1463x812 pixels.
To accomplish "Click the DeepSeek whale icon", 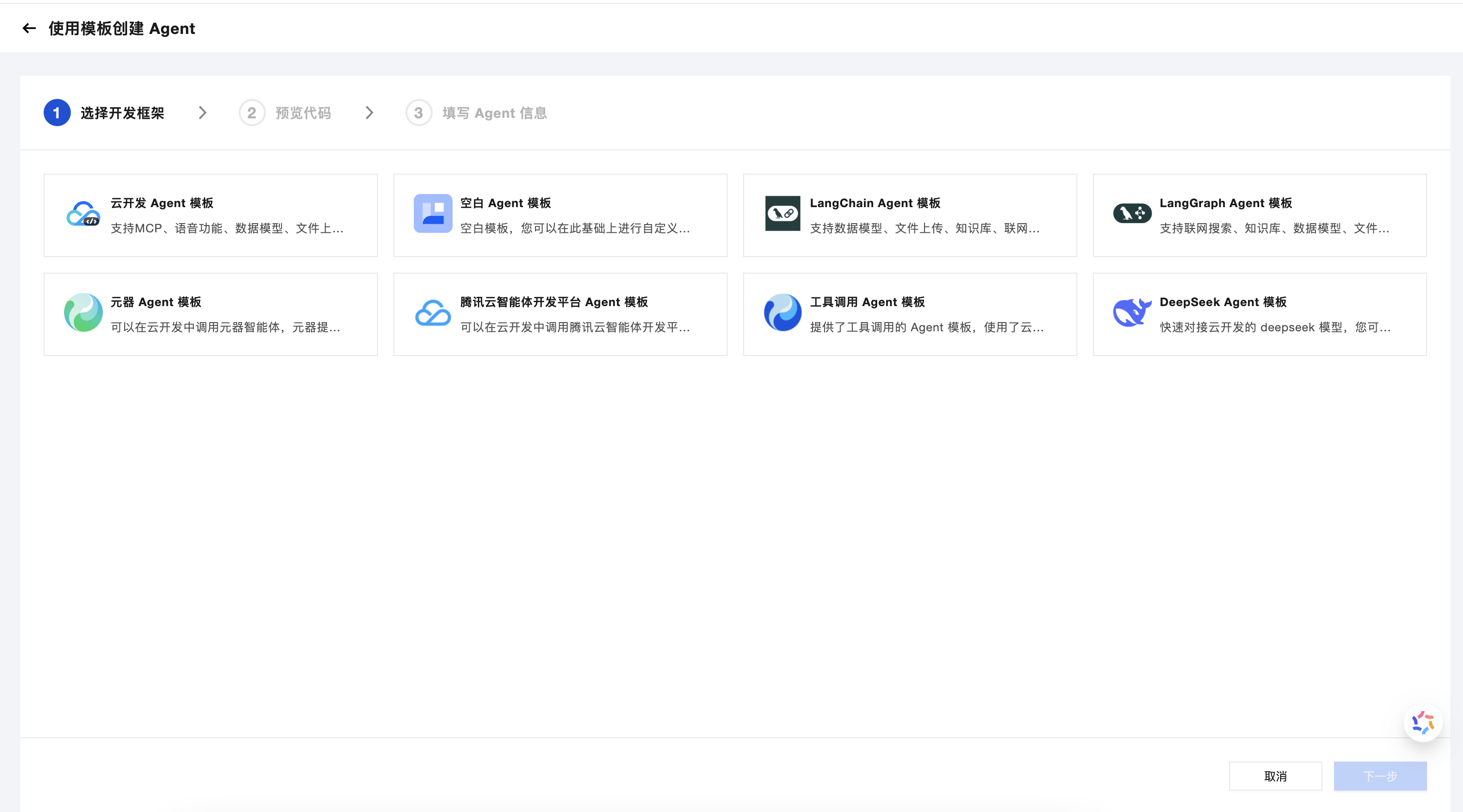I will (x=1132, y=312).
